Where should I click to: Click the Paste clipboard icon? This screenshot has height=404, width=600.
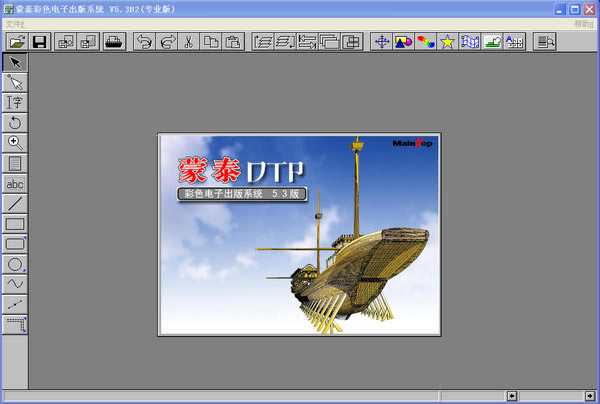click(233, 41)
